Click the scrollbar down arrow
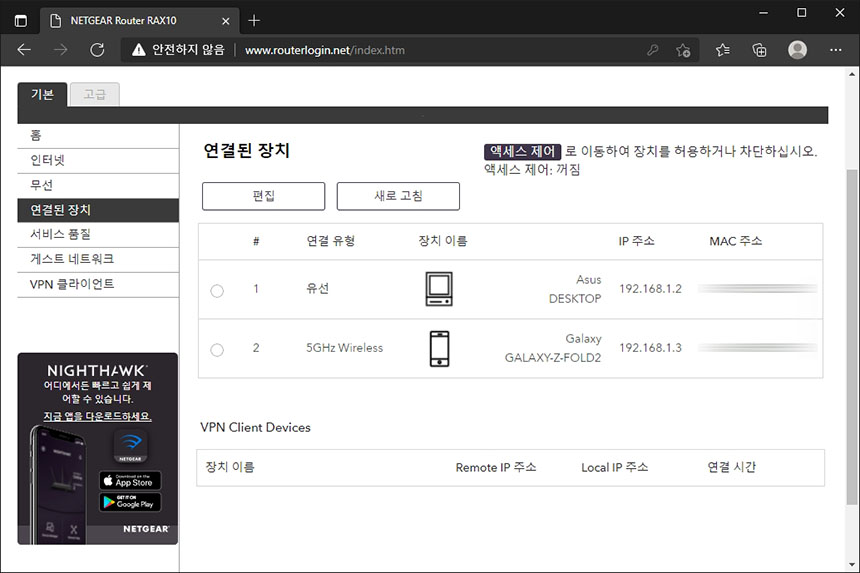Image resolution: width=860 pixels, height=573 pixels. [x=851, y=564]
